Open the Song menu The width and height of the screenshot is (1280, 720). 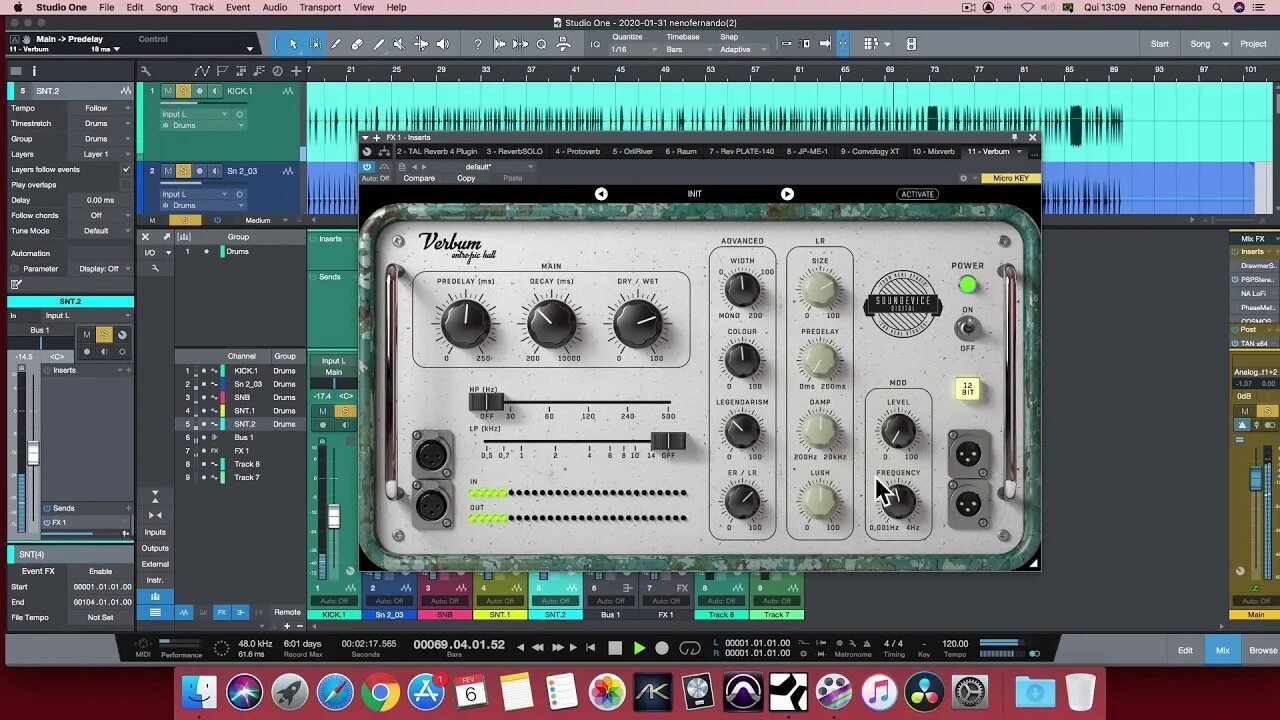(166, 7)
